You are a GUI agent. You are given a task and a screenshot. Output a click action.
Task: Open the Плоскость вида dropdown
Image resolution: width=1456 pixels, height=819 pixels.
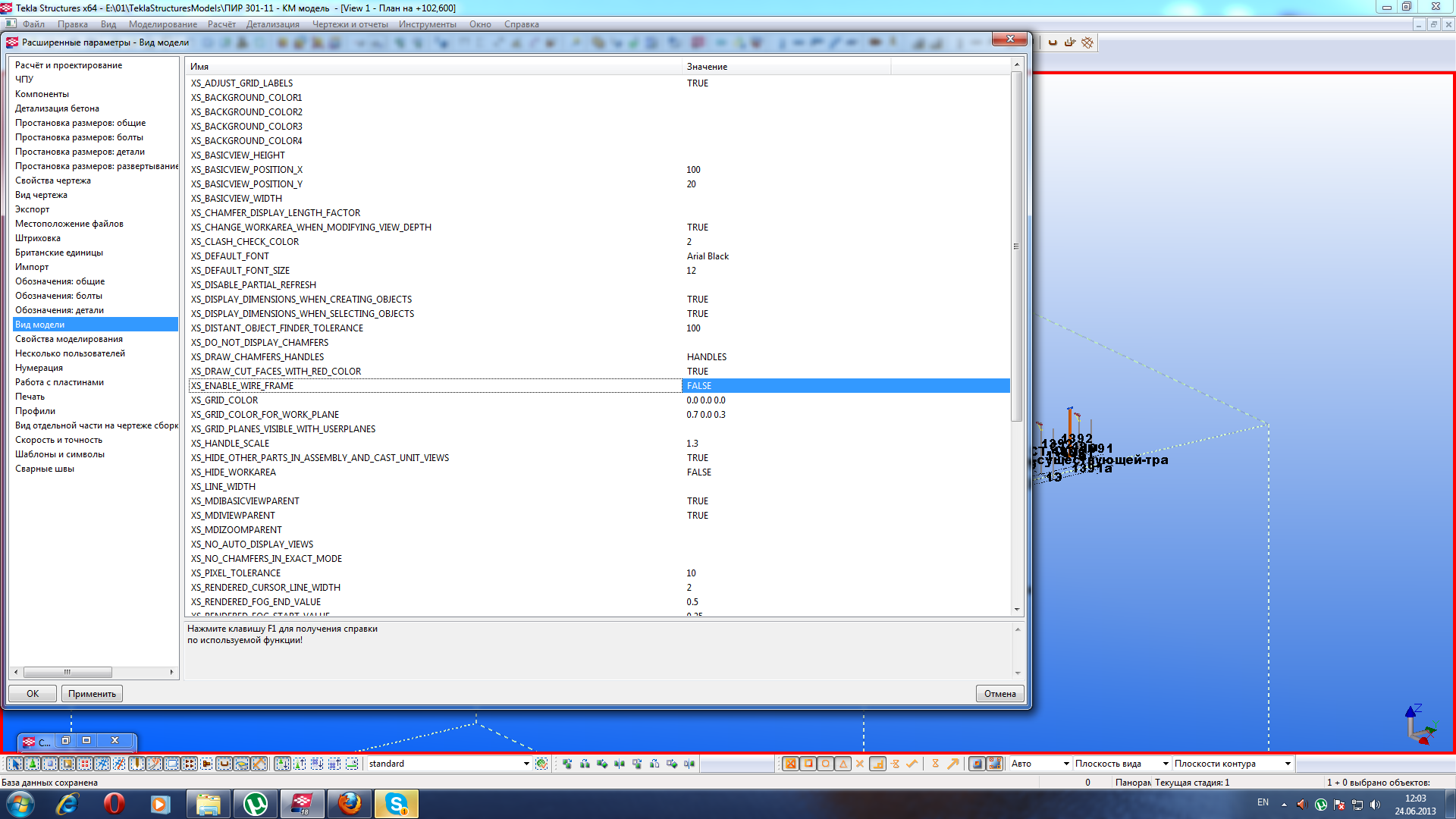click(1166, 764)
